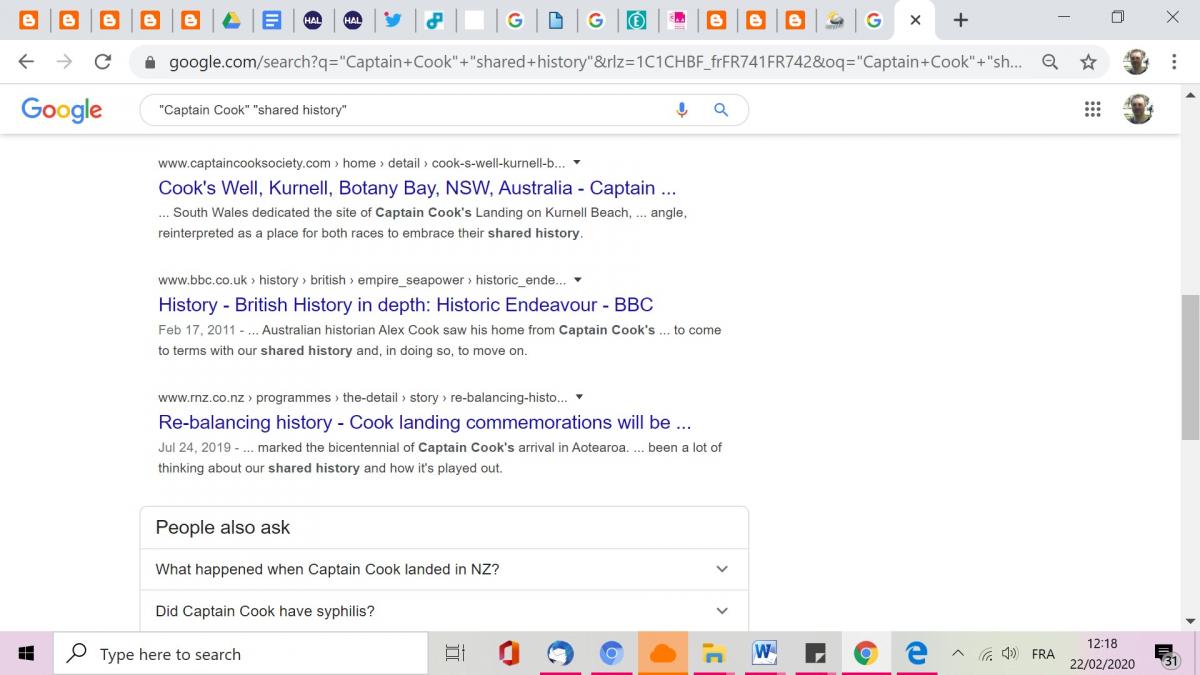Open Task View on the taskbar

(x=455, y=654)
